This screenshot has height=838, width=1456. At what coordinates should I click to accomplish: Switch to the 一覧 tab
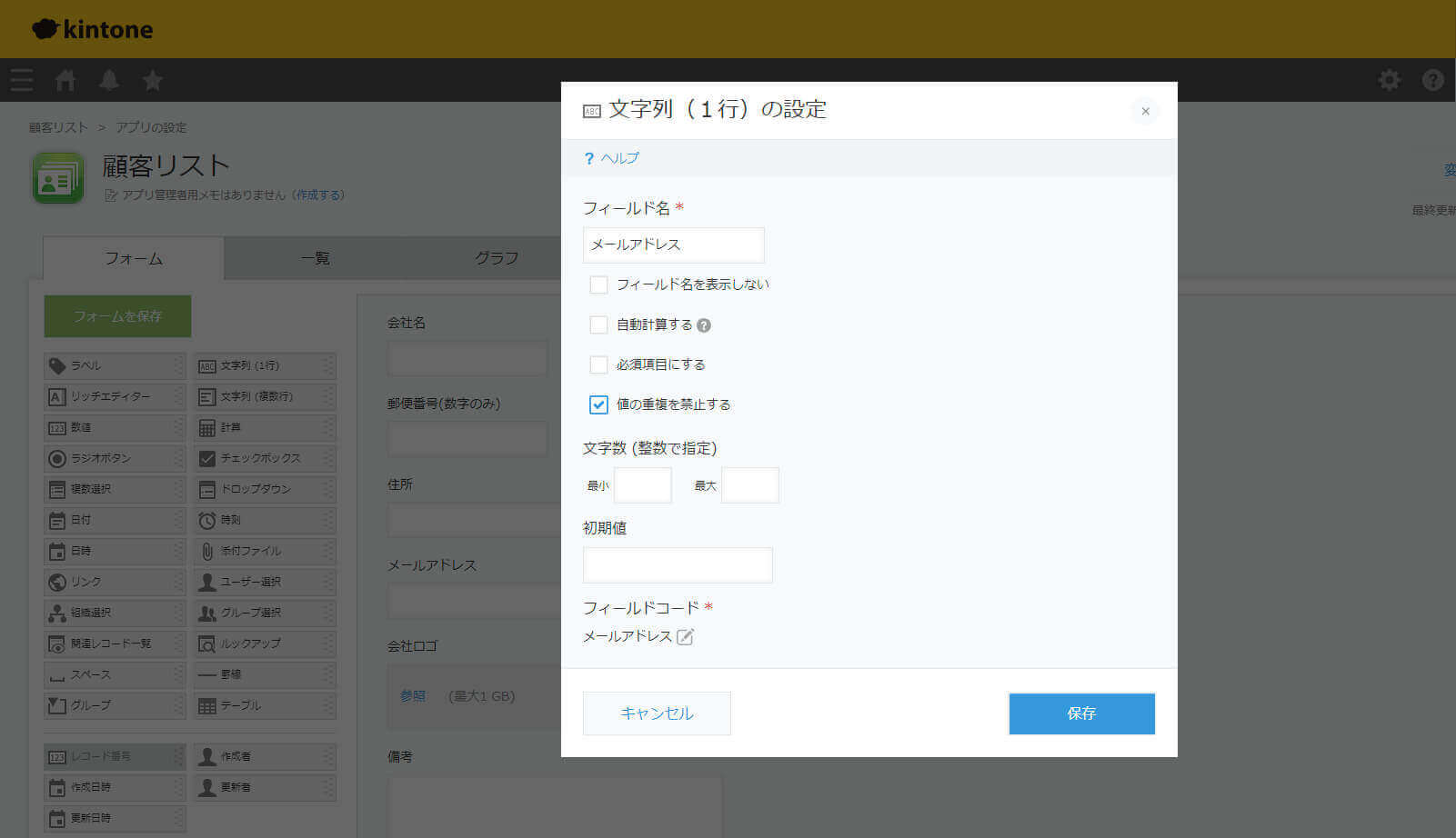pos(315,258)
